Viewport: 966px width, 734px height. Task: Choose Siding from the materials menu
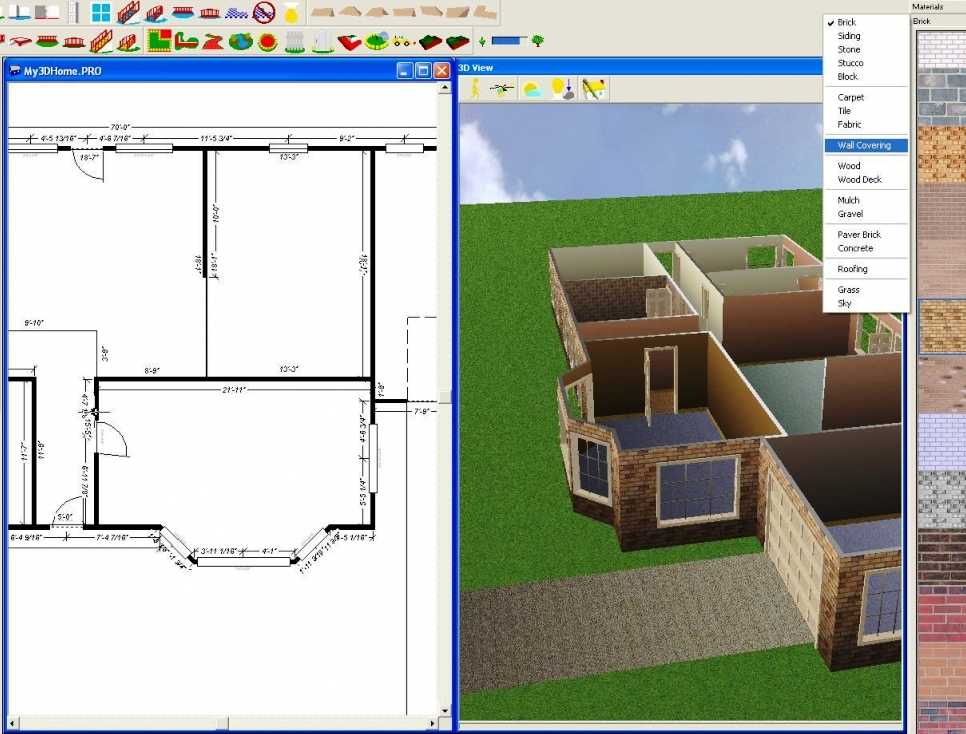point(849,36)
